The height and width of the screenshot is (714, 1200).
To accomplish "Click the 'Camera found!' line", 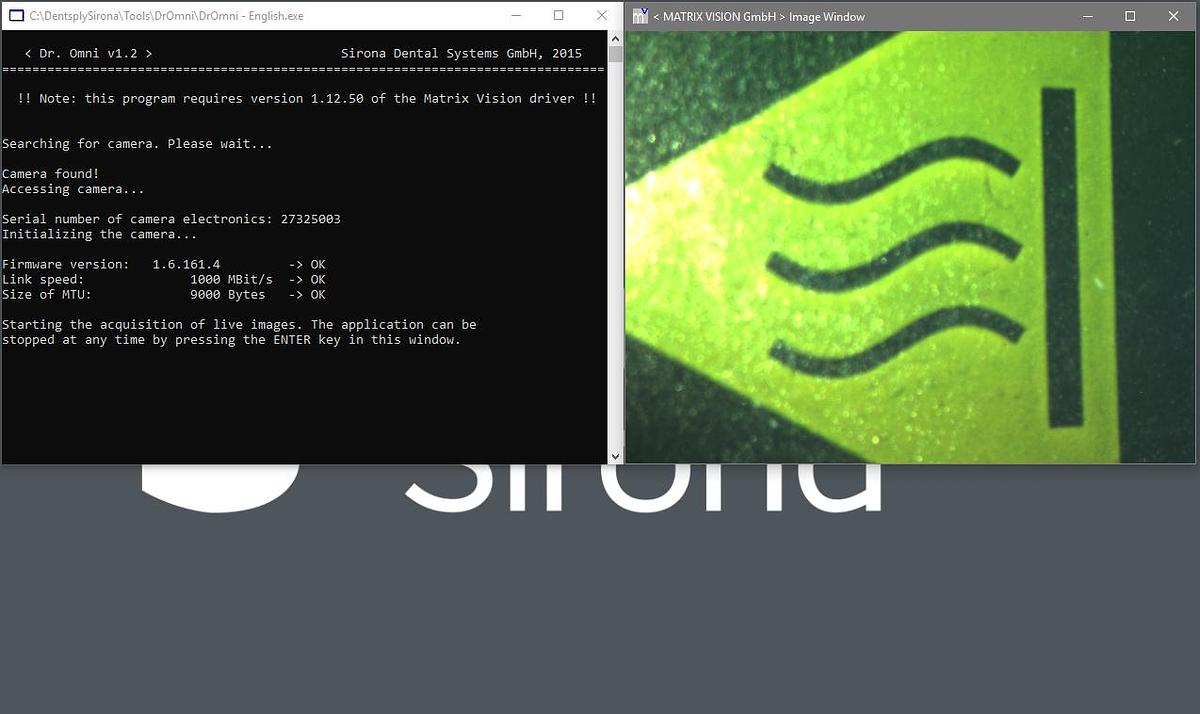I will pos(51,174).
